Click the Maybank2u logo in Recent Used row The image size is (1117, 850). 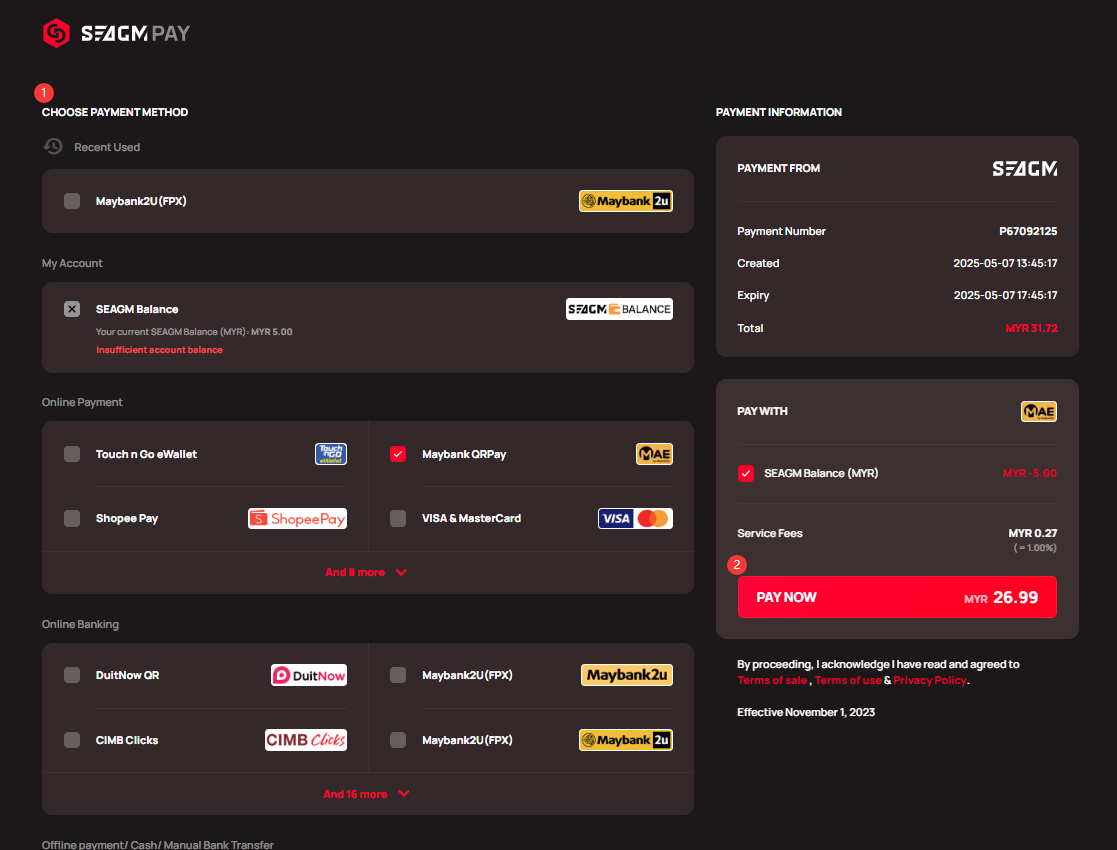(x=625, y=202)
